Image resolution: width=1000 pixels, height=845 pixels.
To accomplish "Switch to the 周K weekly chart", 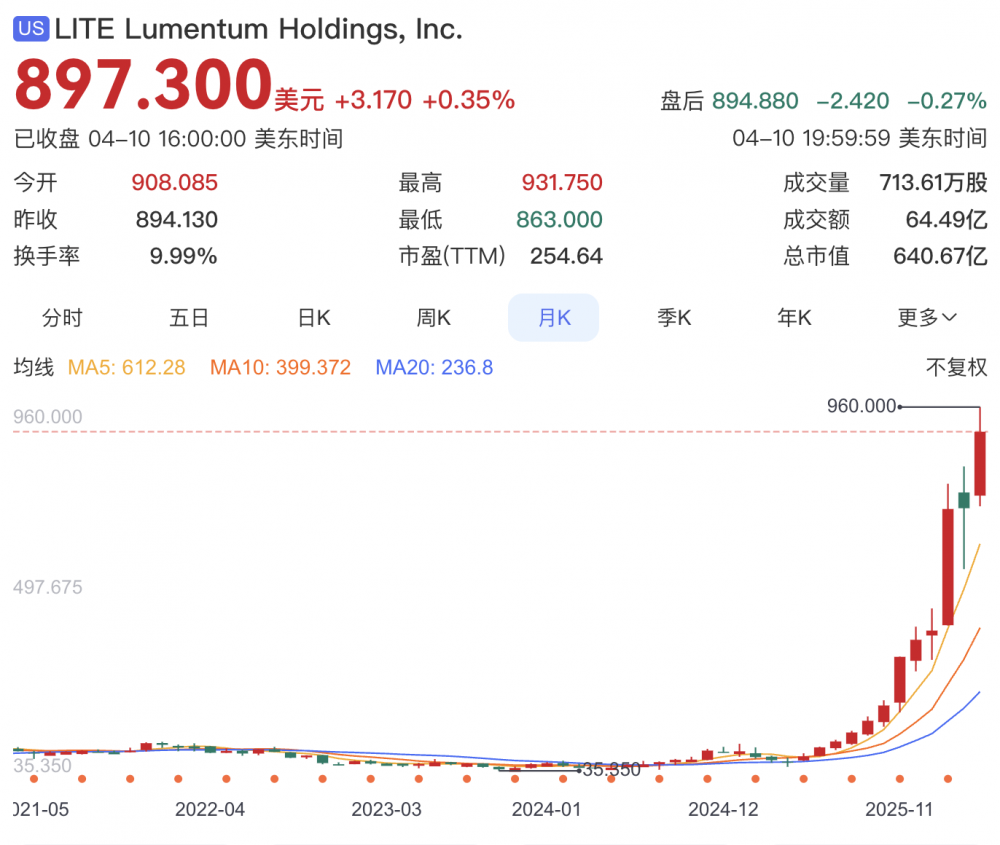I will coord(433,318).
